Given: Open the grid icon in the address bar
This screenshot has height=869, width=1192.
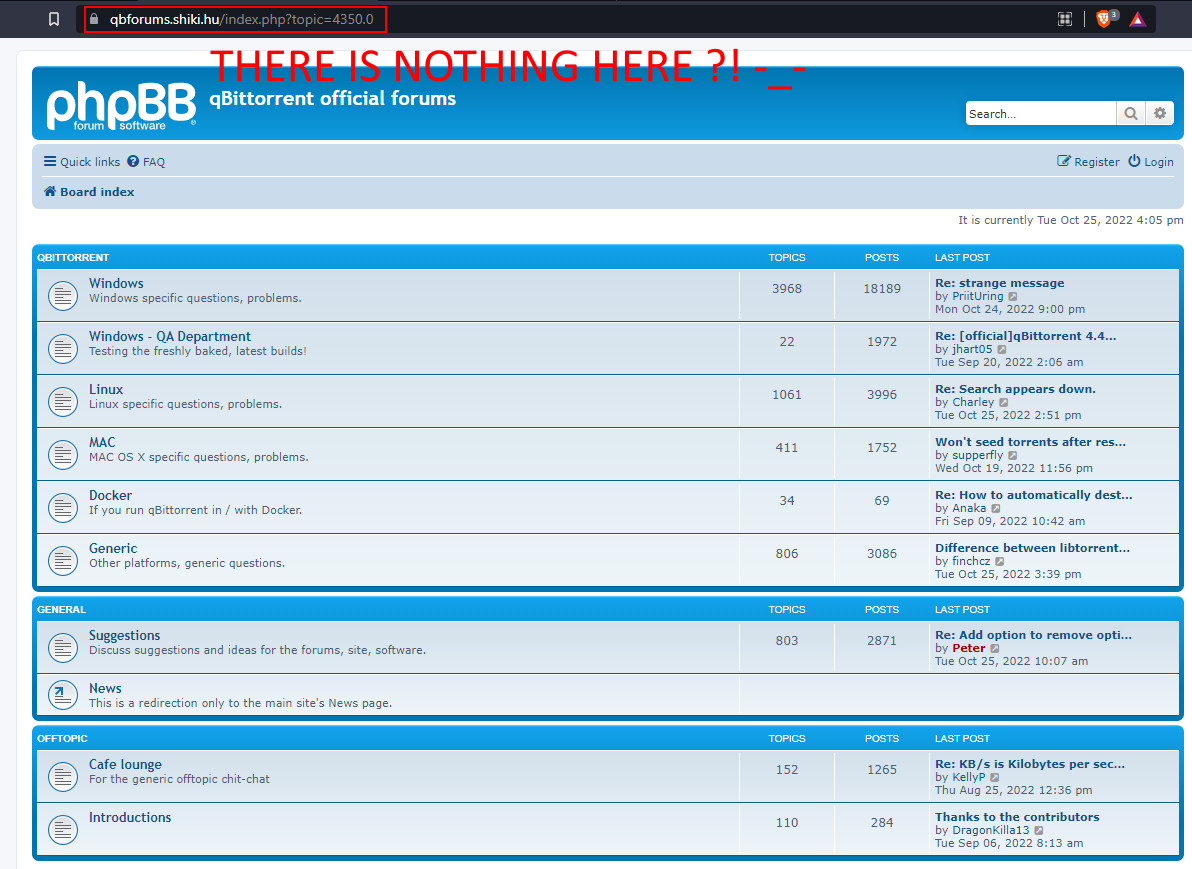Looking at the screenshot, I should pos(1065,19).
